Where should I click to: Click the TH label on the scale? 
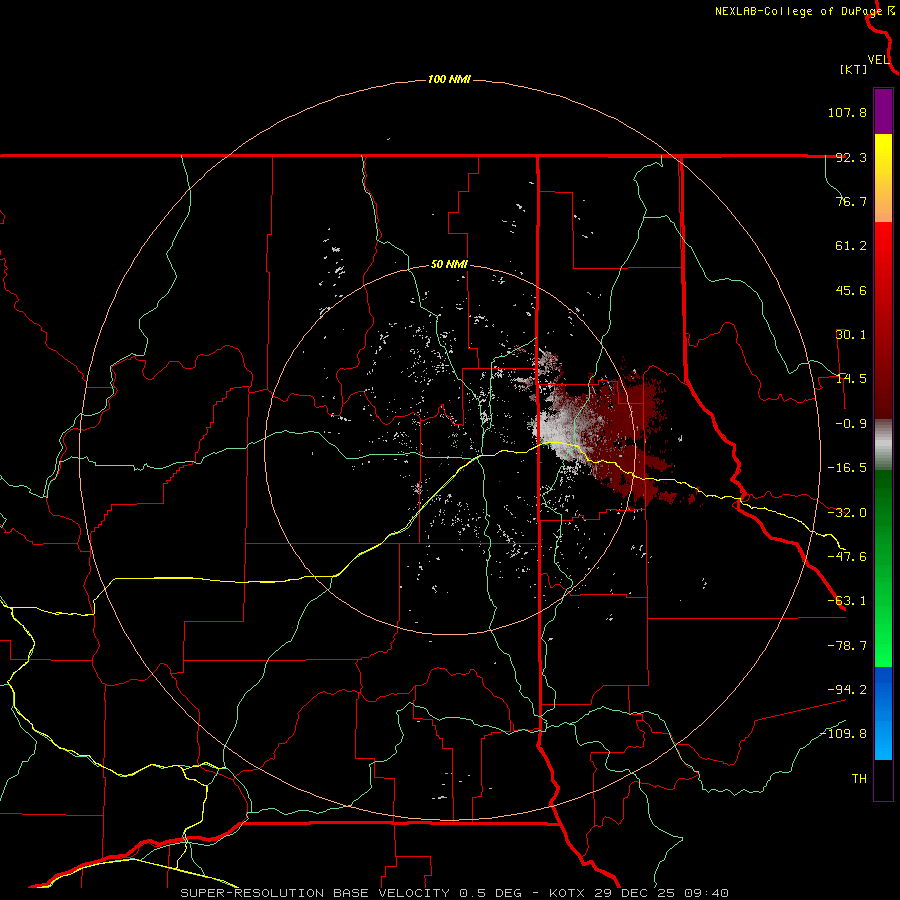pyautogui.click(x=859, y=779)
